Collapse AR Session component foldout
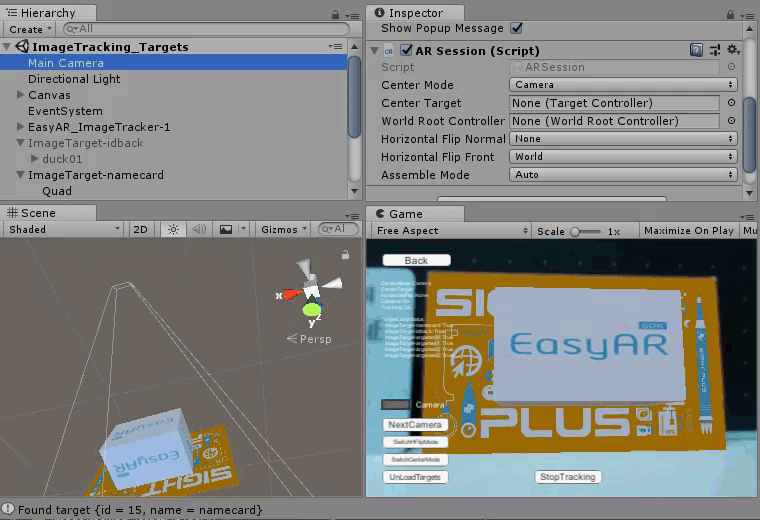760x520 pixels. click(x=375, y=50)
